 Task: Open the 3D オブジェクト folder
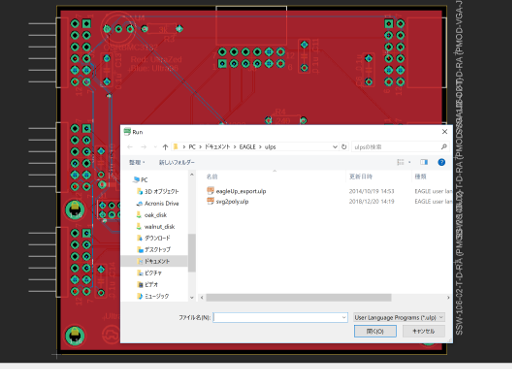point(158,191)
